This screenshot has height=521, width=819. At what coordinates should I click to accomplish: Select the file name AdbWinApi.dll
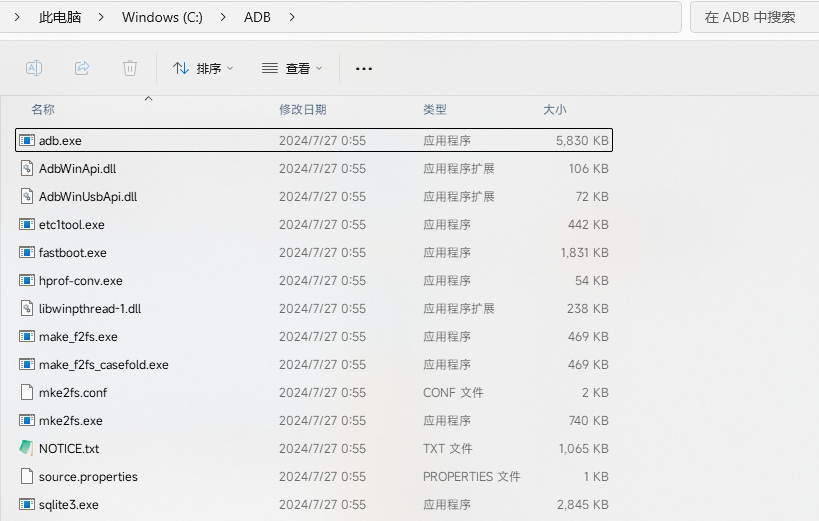[x=77, y=169]
